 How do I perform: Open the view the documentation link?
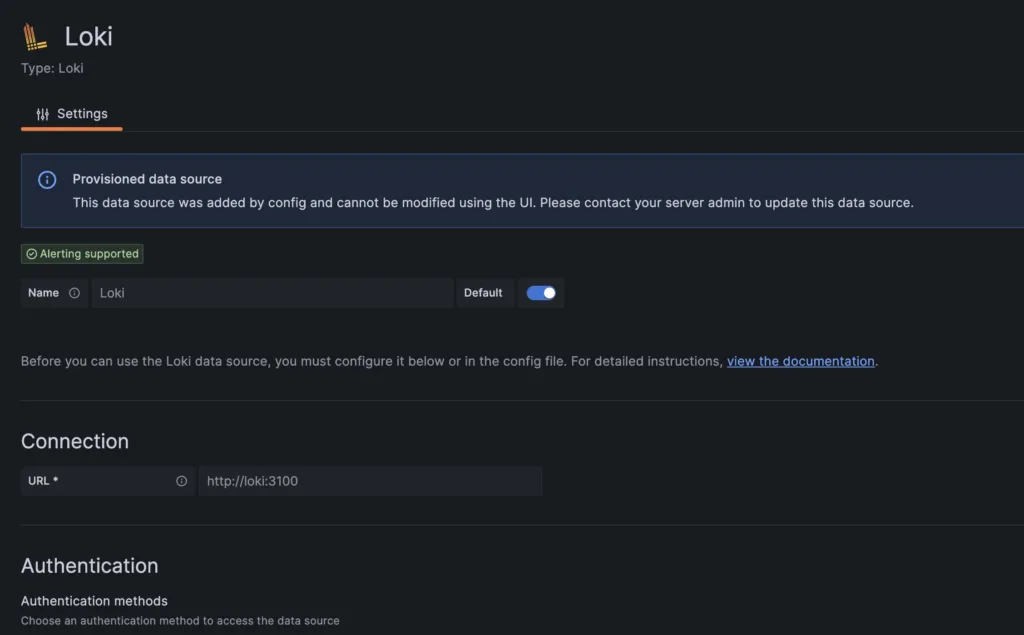pos(801,361)
